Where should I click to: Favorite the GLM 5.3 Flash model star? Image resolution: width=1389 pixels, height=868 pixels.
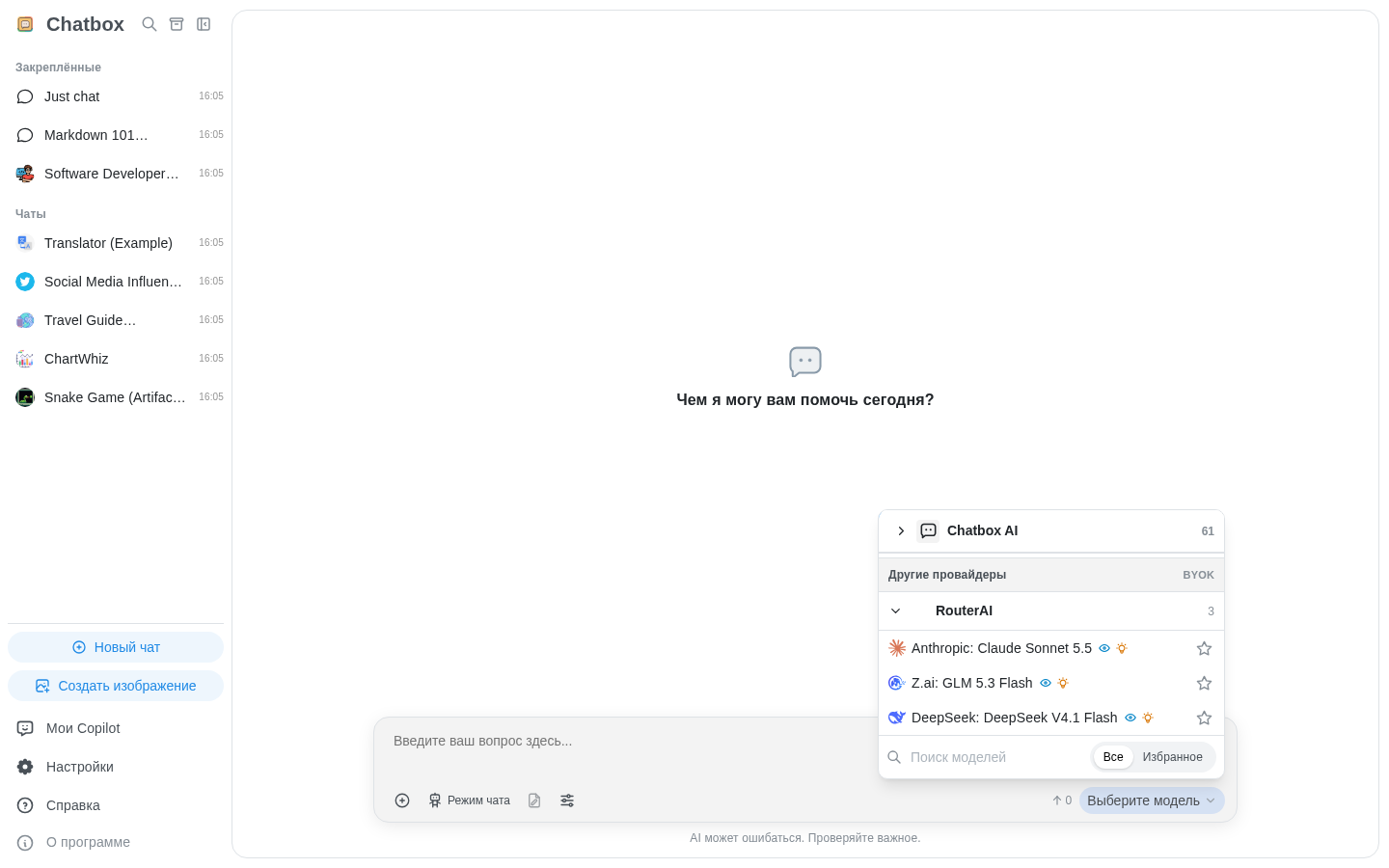point(1204,683)
